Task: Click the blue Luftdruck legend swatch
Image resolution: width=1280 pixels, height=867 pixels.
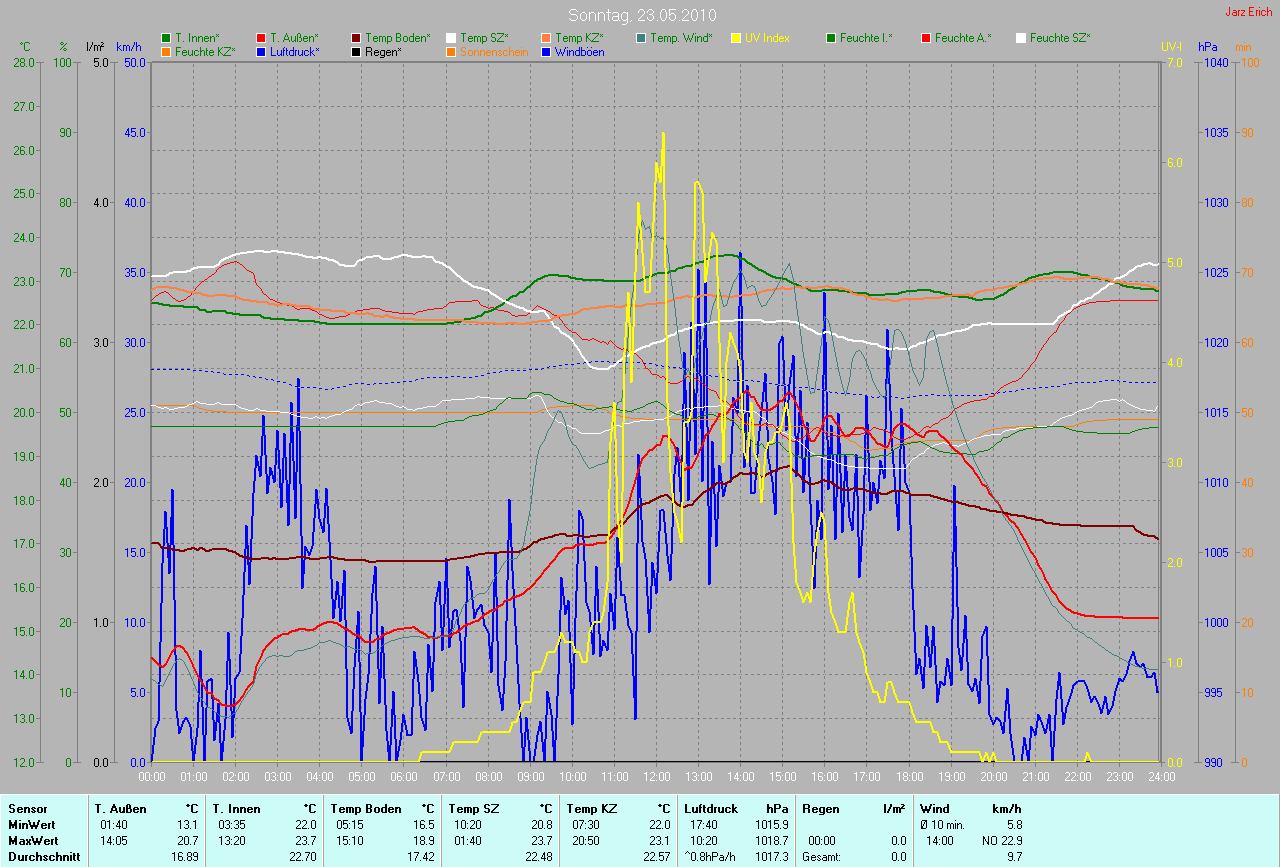Action: 261,51
